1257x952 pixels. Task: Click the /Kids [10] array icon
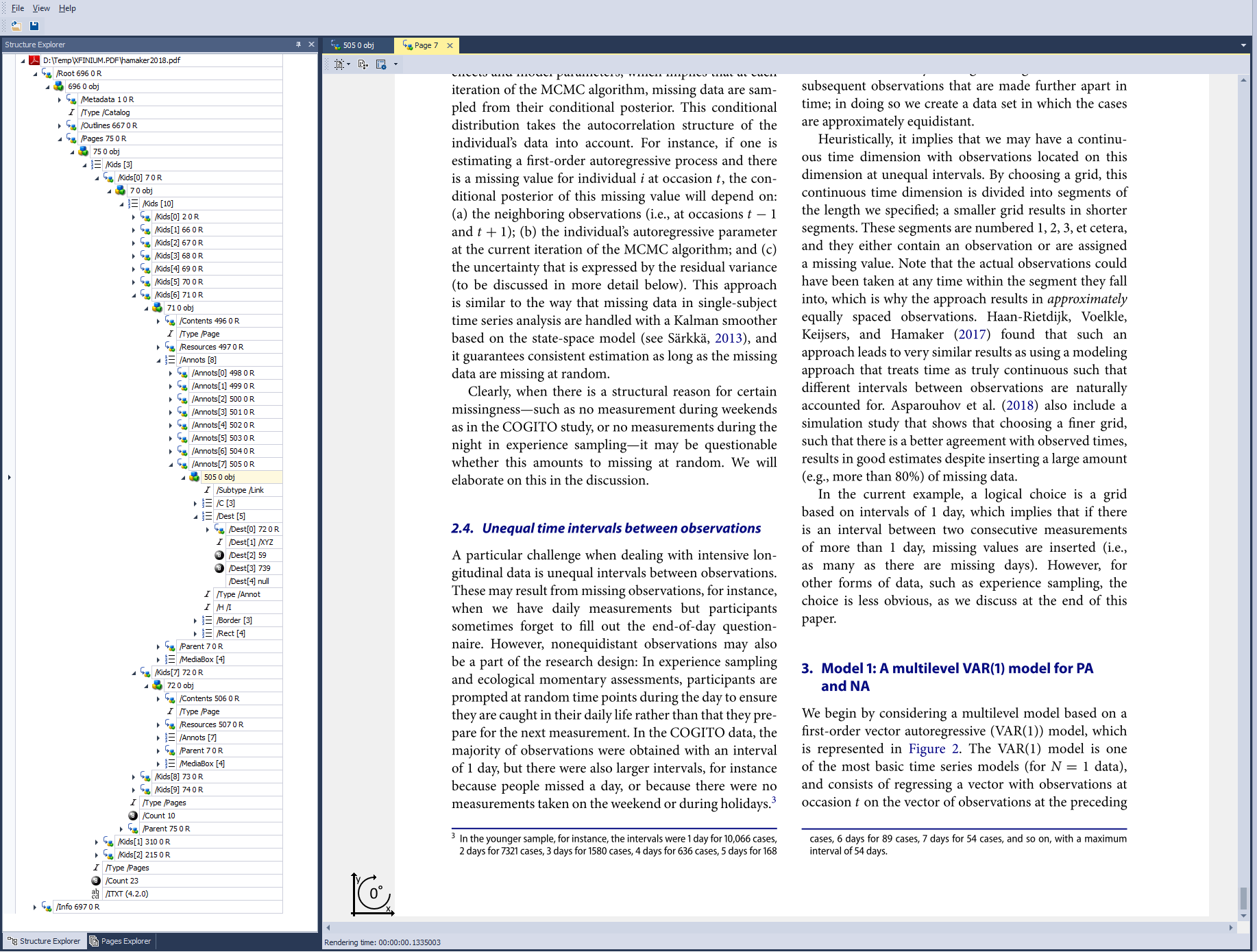133,204
